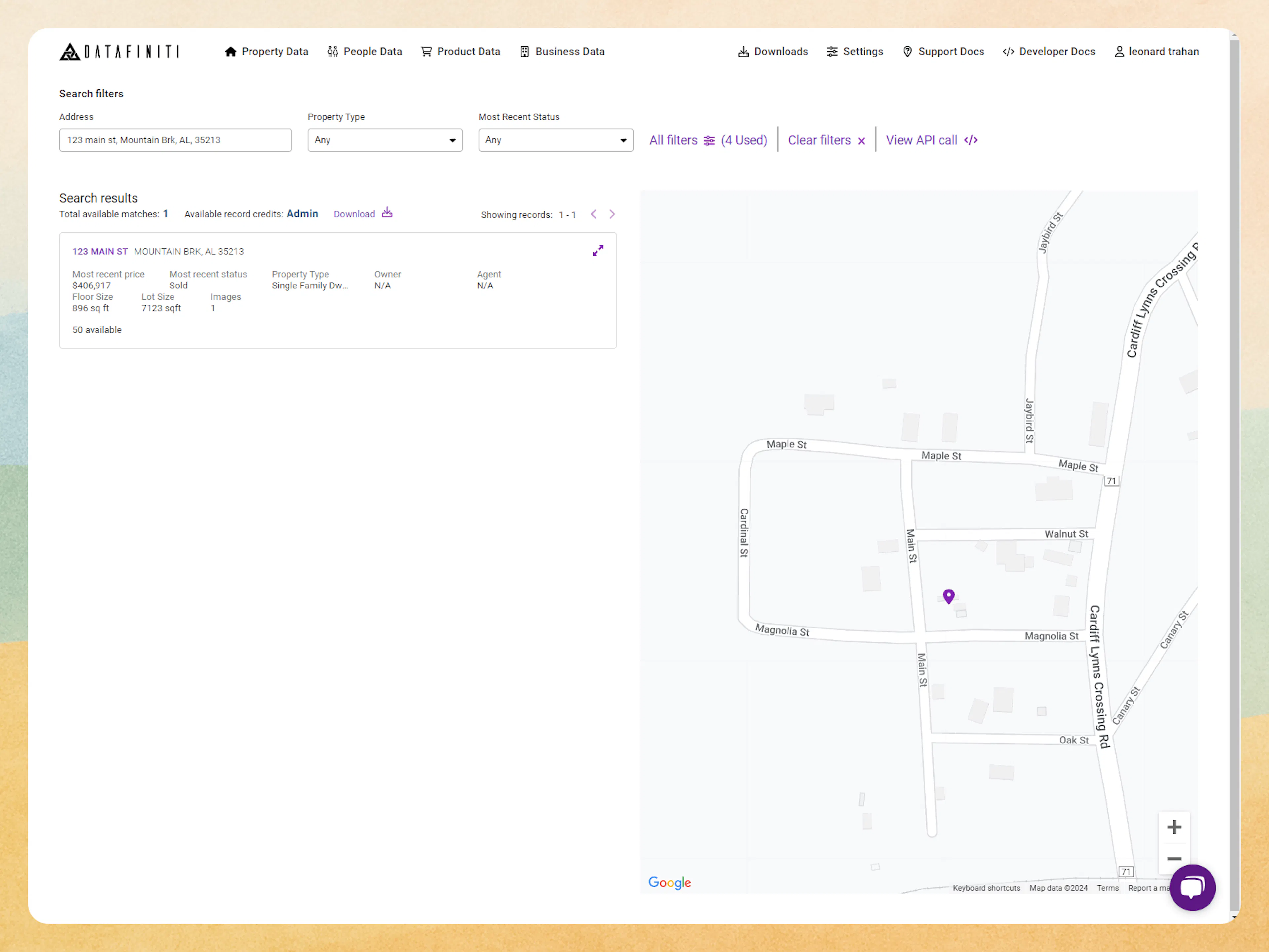The height and width of the screenshot is (952, 1269).
Task: Open Product Data via cart icon
Action: click(x=426, y=52)
